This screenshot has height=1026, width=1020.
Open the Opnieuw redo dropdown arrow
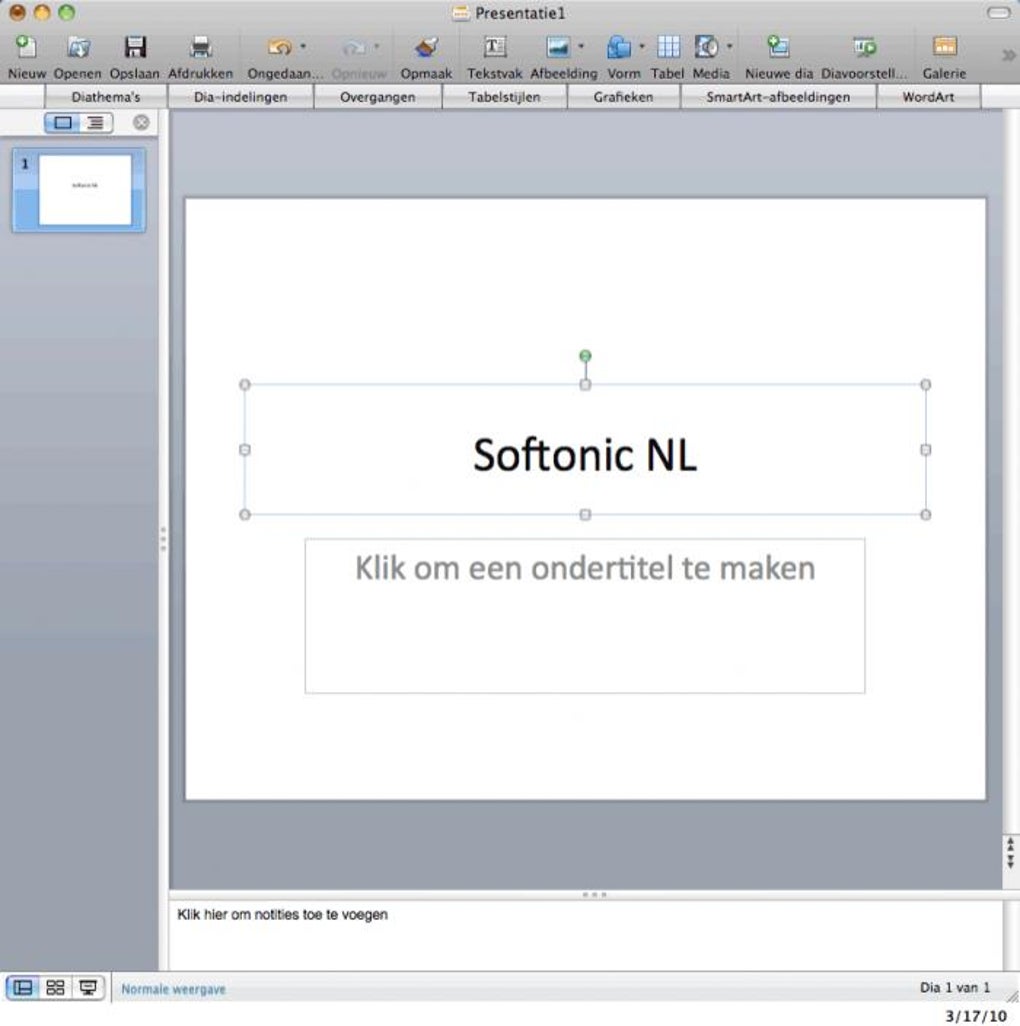(x=377, y=46)
